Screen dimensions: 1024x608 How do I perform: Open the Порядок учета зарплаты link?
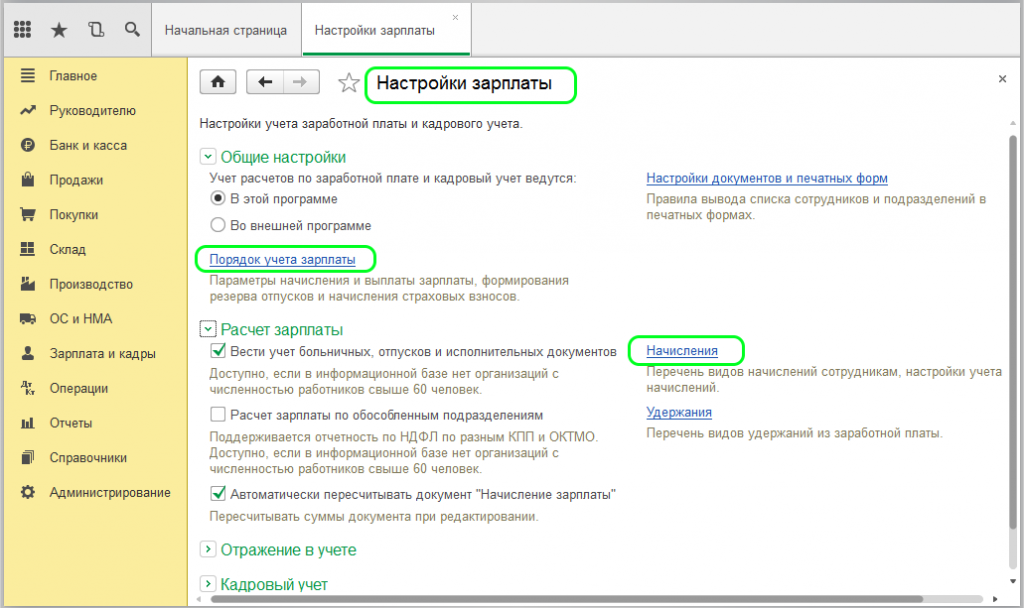pos(282,259)
